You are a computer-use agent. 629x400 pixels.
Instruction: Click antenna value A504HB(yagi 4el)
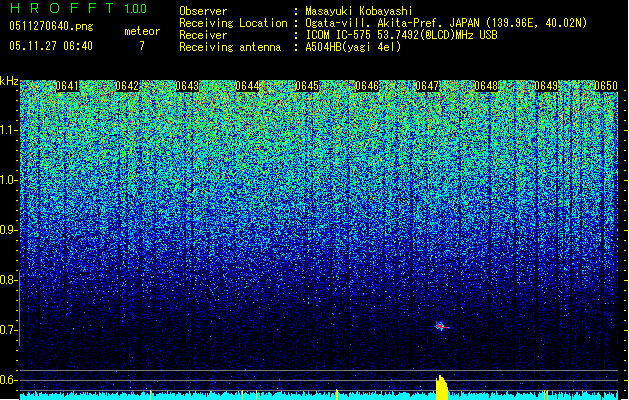click(x=353, y=47)
